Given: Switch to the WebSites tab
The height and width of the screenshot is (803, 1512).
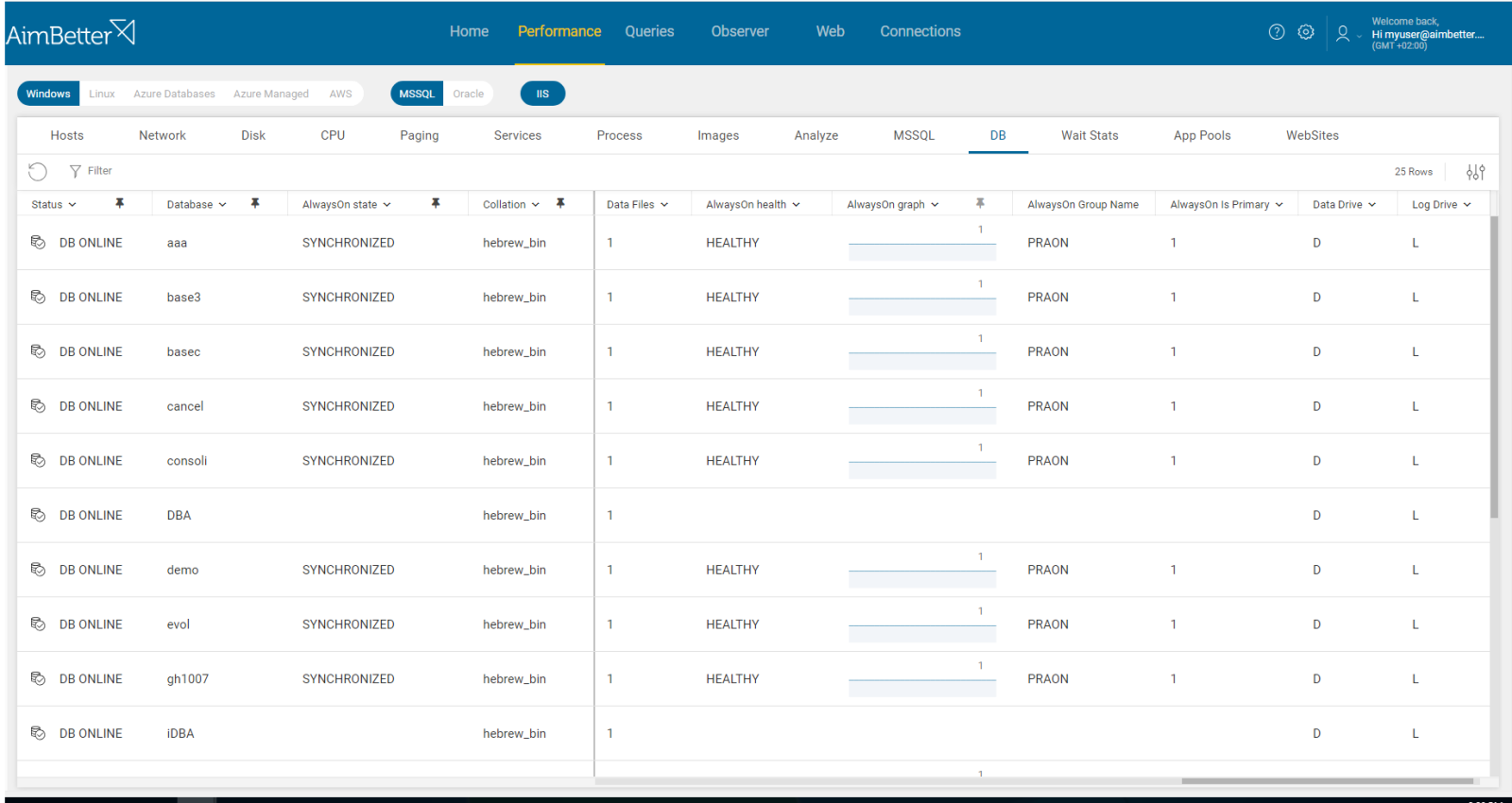Looking at the screenshot, I should pyautogui.click(x=1313, y=135).
